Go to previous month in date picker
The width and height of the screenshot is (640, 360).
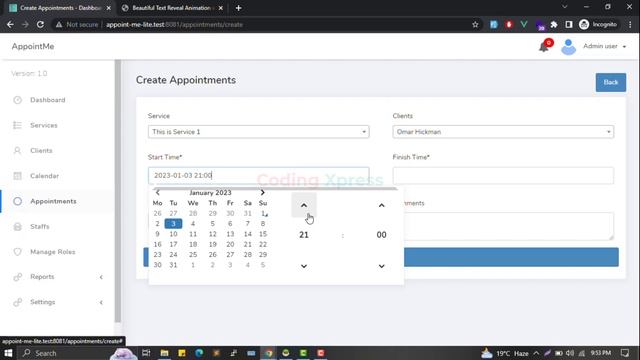pyautogui.click(x=158, y=193)
